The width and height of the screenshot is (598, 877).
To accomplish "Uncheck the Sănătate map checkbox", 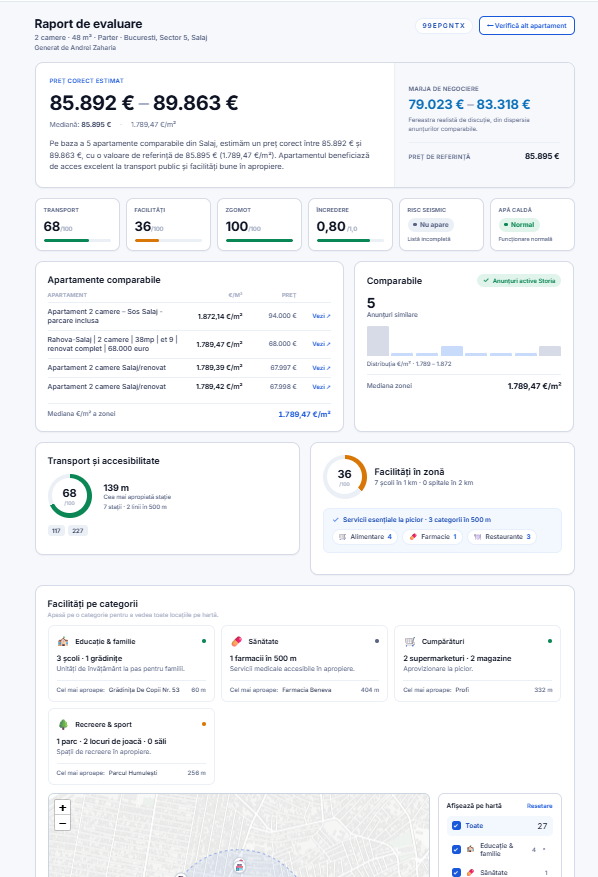I will (x=456, y=873).
